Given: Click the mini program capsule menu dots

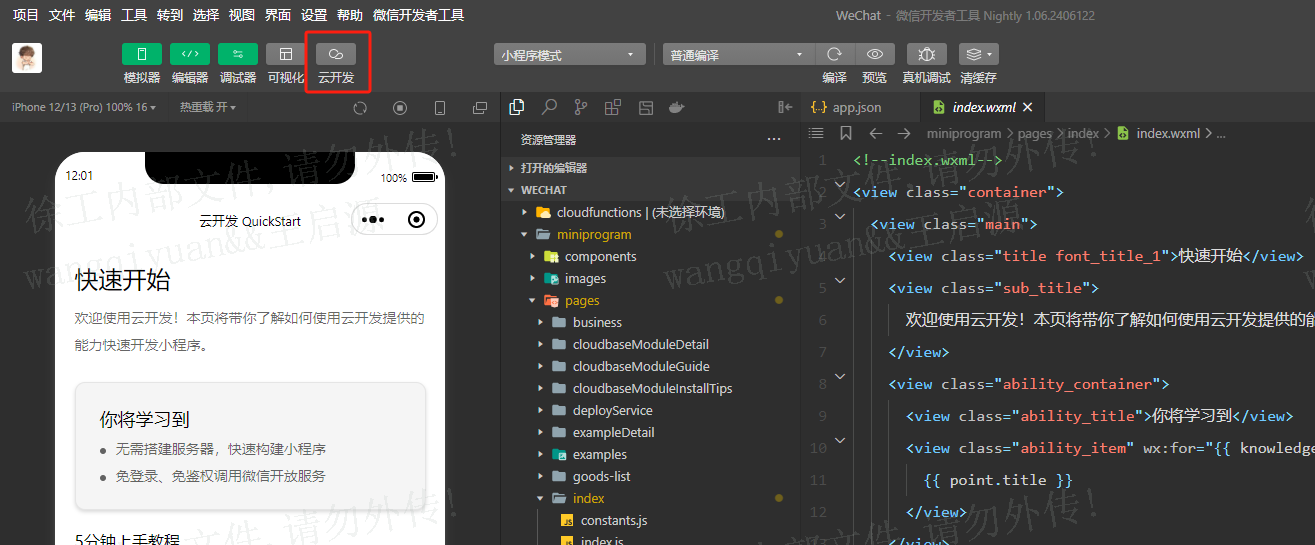Looking at the screenshot, I should tap(373, 220).
